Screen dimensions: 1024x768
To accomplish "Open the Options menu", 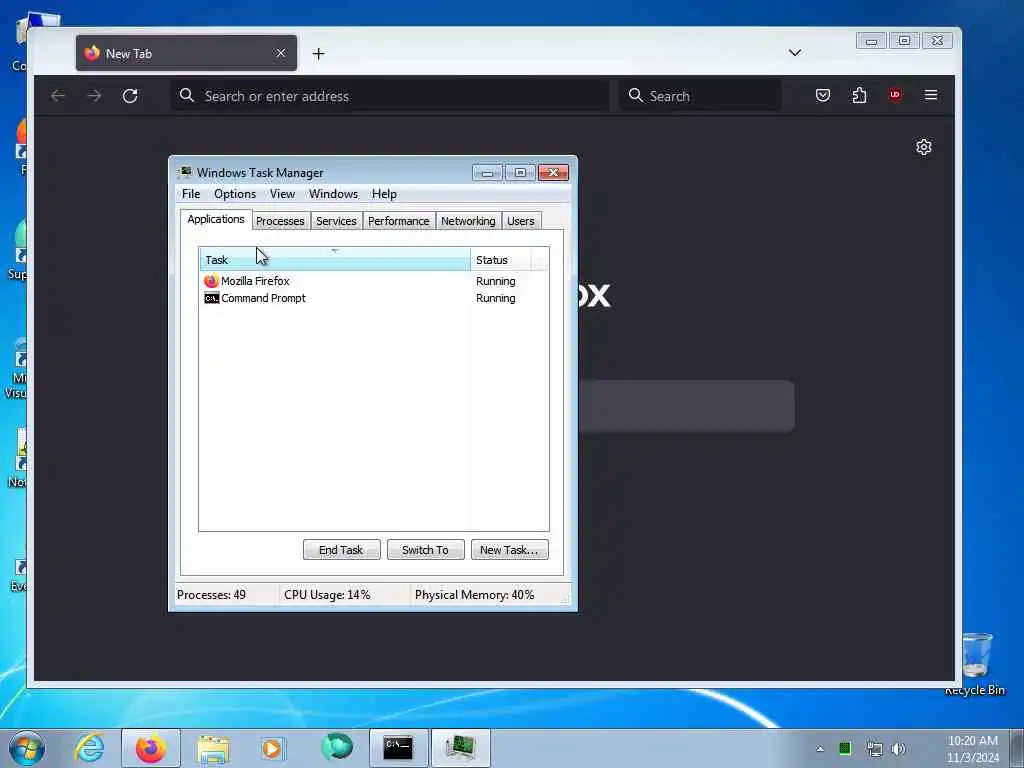I will coord(234,194).
